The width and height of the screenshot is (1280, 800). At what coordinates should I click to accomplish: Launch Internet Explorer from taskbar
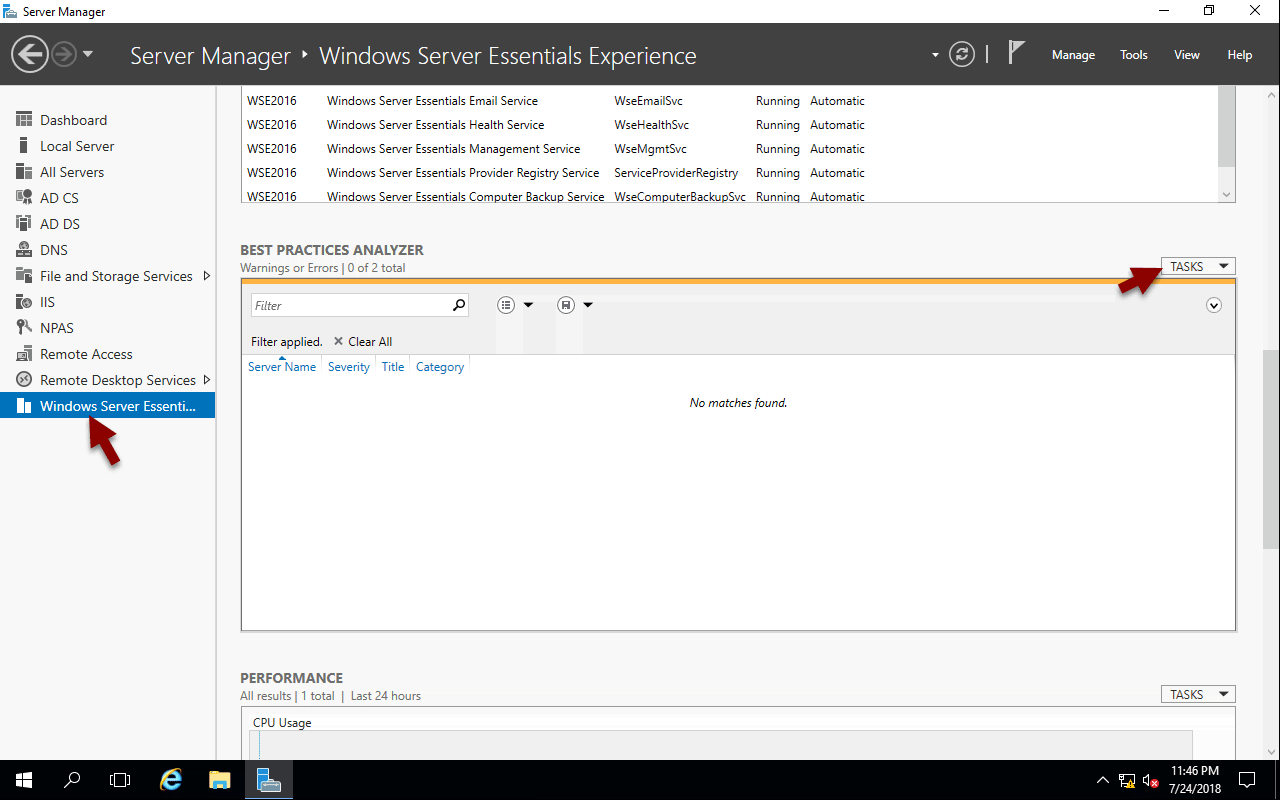pyautogui.click(x=172, y=780)
